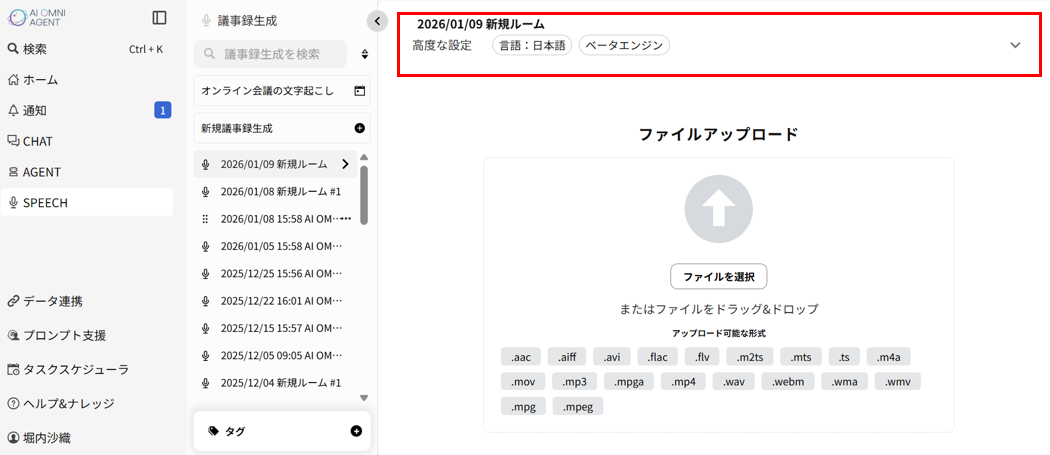Click plus icon on 新規議事録生成
Screen dimensions: 1050x455
(360, 128)
